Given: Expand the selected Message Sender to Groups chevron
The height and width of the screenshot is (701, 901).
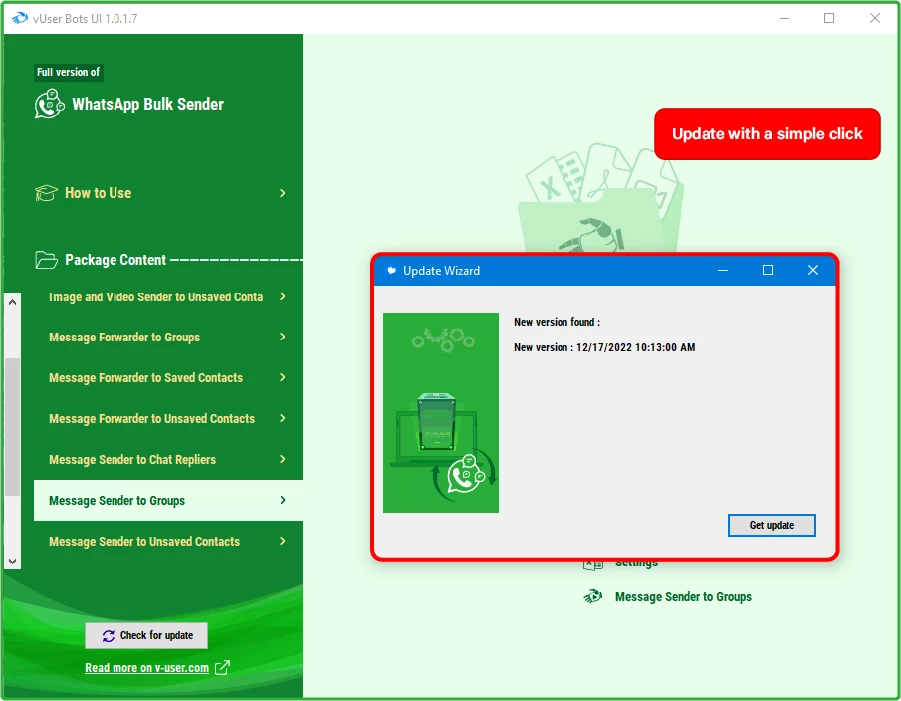Looking at the screenshot, I should point(283,500).
